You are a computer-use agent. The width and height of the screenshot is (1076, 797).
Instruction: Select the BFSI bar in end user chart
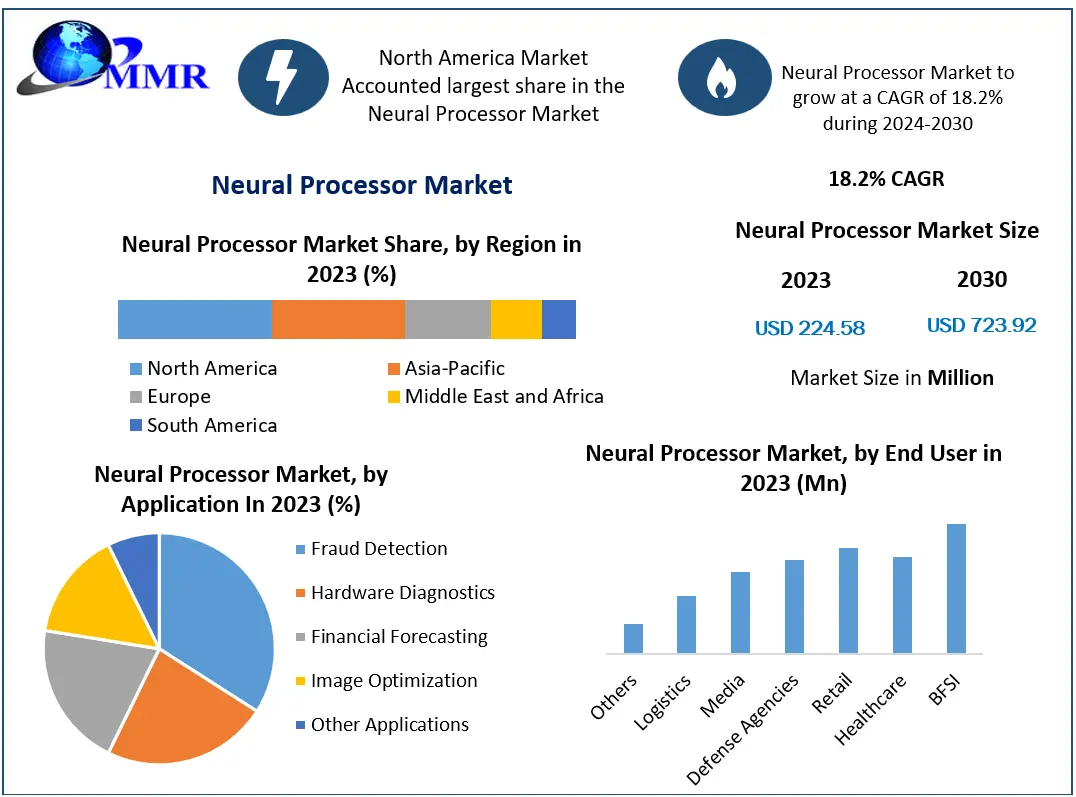point(956,588)
